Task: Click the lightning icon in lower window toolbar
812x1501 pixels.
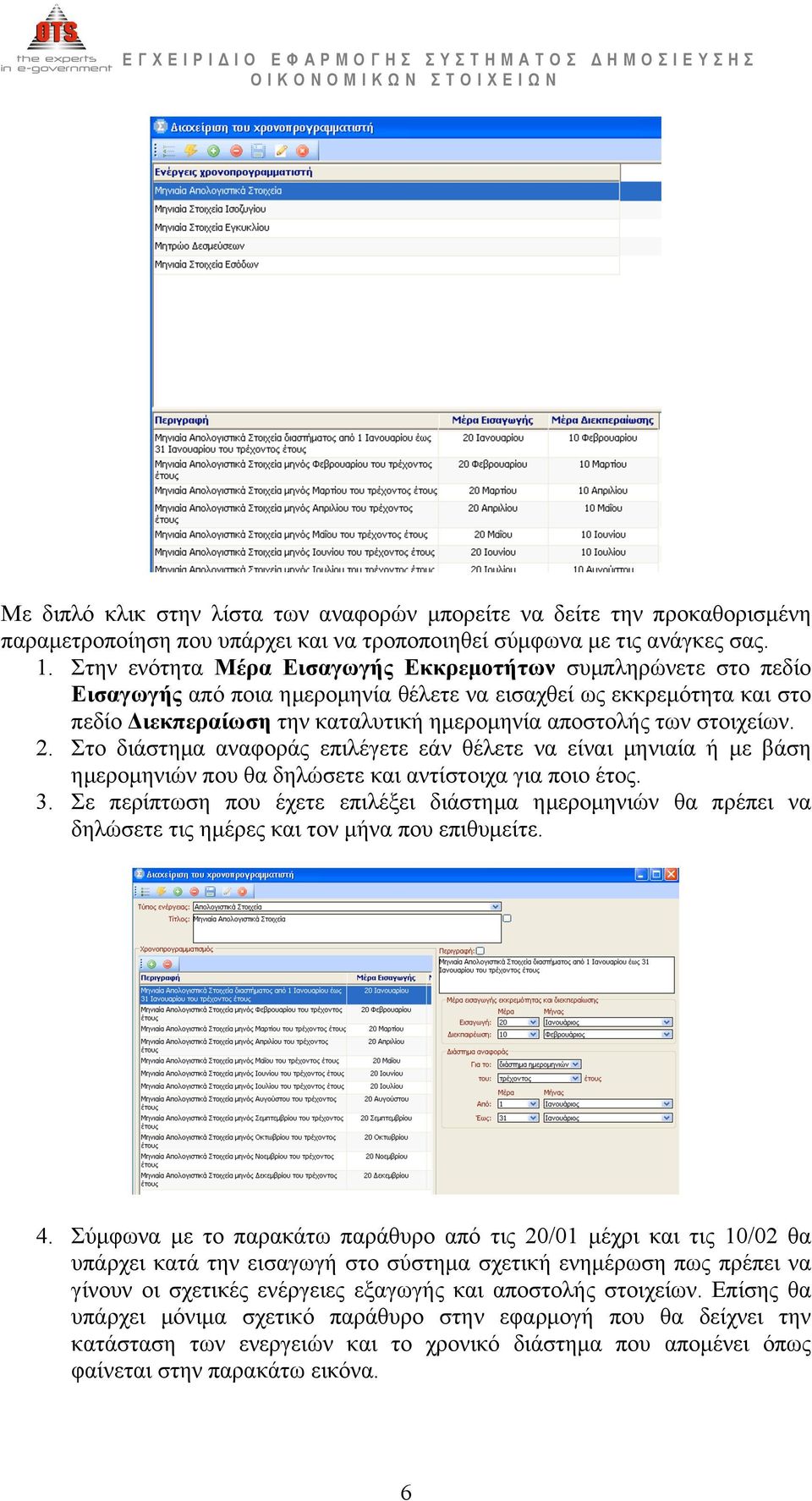Action: tap(161, 891)
